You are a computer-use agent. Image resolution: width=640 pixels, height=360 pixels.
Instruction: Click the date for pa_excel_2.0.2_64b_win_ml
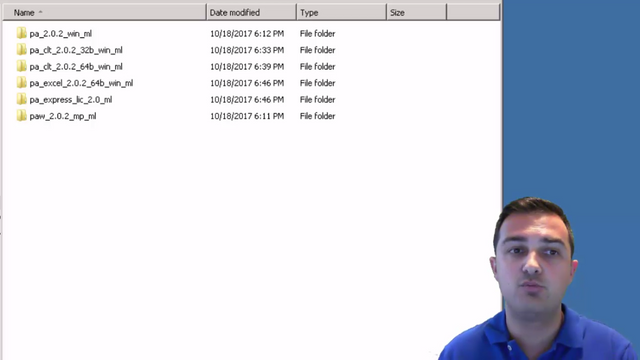tap(247, 83)
